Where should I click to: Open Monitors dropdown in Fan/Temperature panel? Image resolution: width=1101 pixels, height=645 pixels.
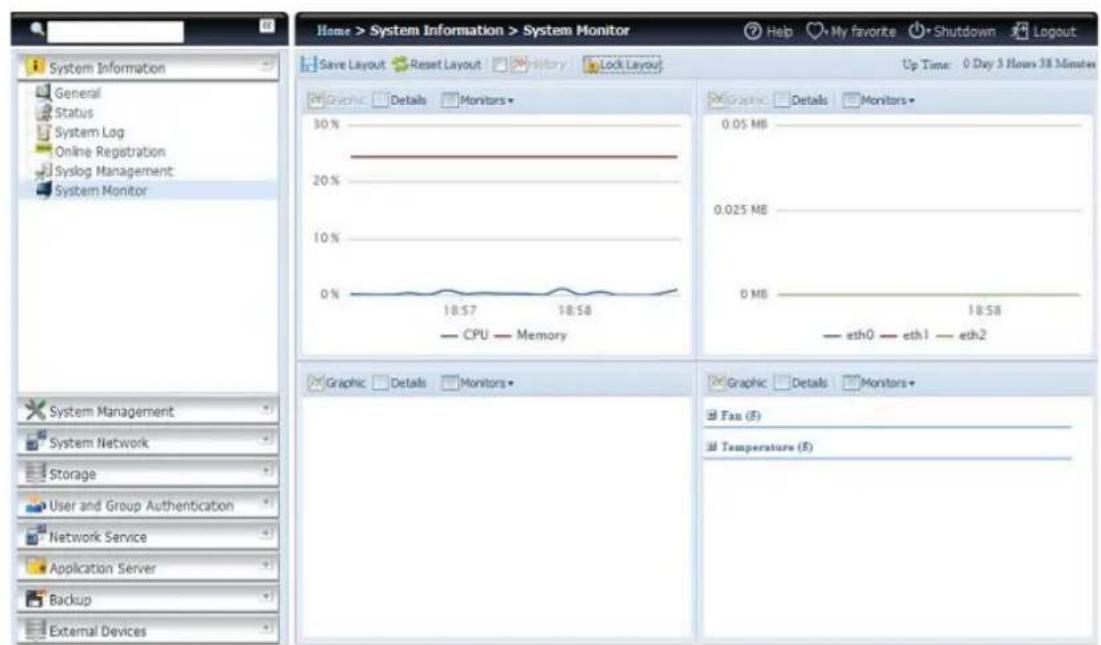coord(878,383)
